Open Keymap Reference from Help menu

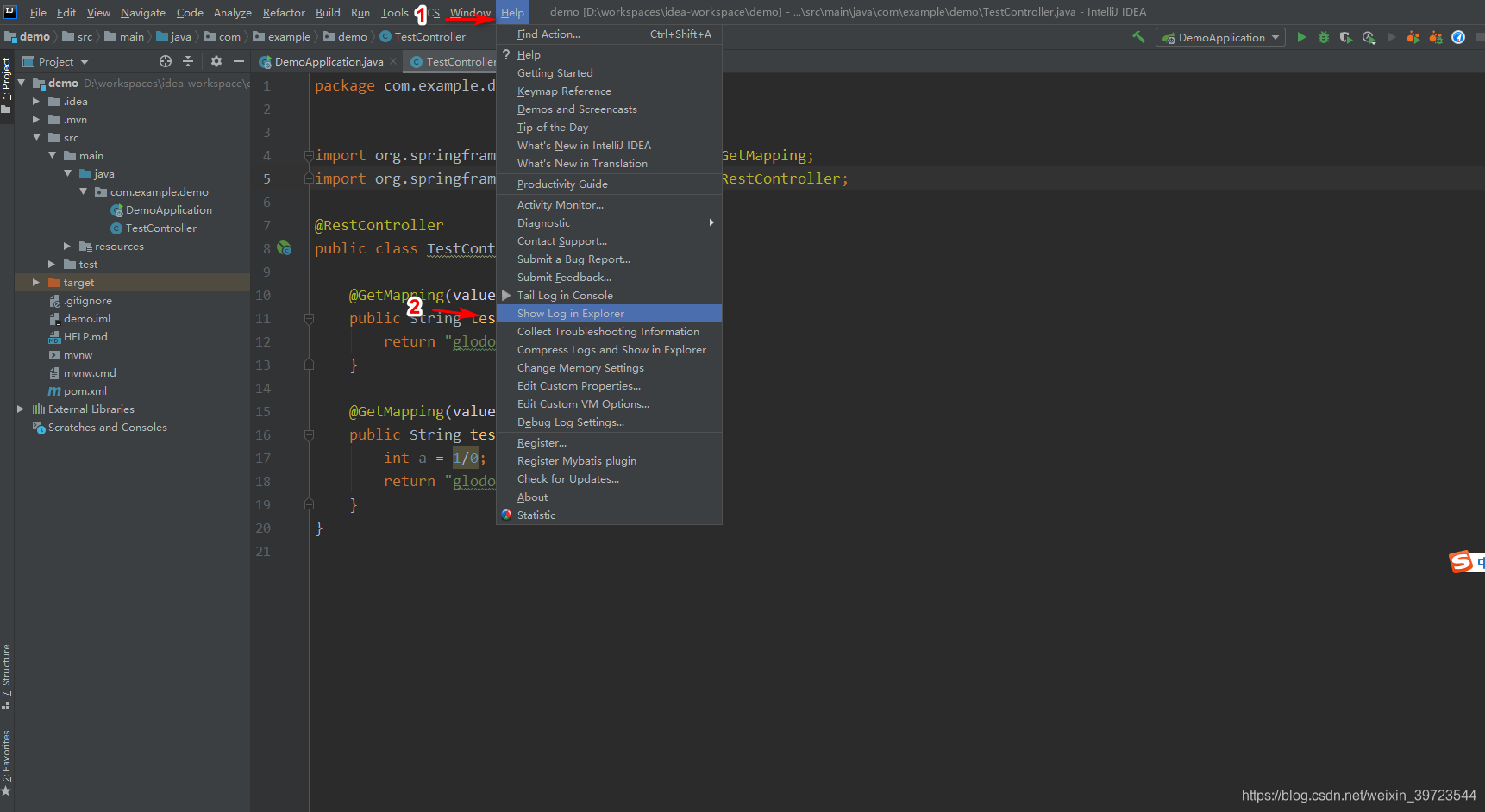pos(609,91)
